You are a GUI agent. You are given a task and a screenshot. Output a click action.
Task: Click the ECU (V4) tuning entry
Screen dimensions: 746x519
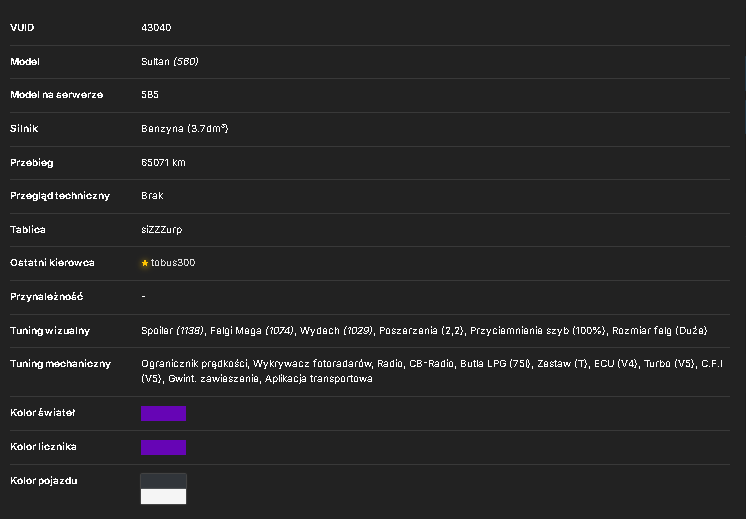(616, 363)
